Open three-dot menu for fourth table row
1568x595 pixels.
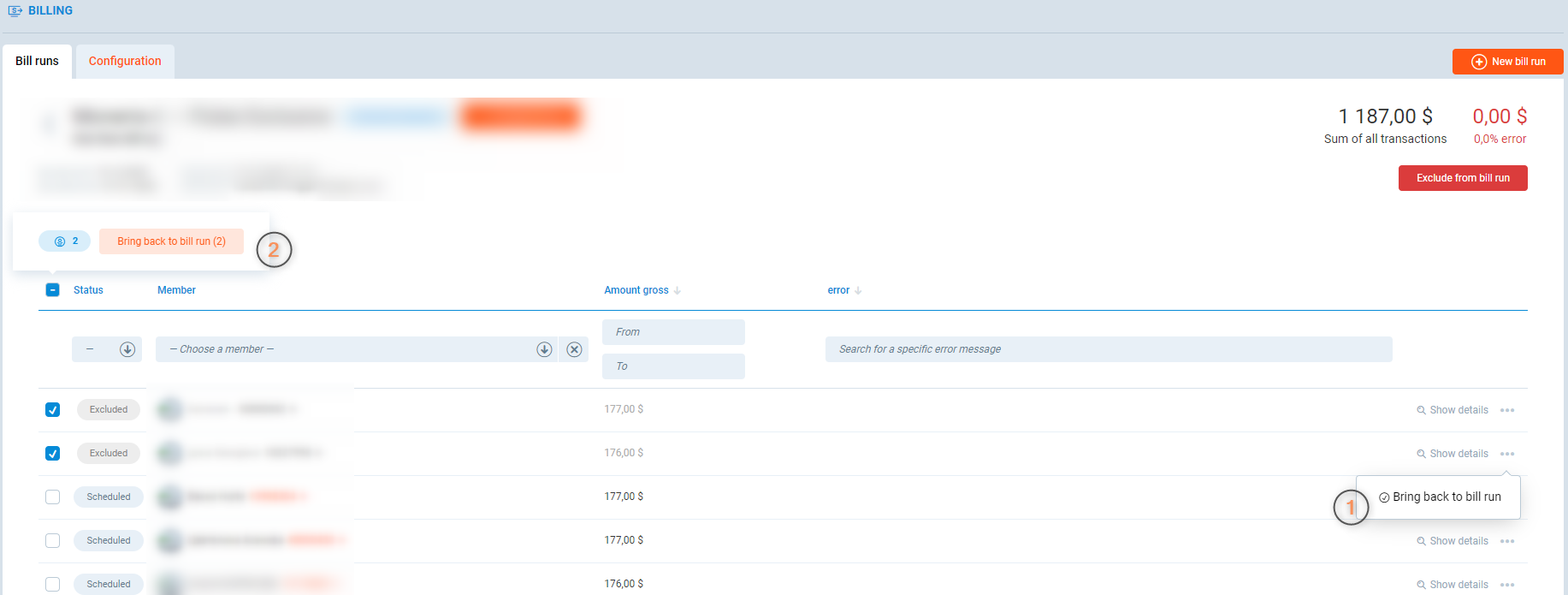(1506, 541)
